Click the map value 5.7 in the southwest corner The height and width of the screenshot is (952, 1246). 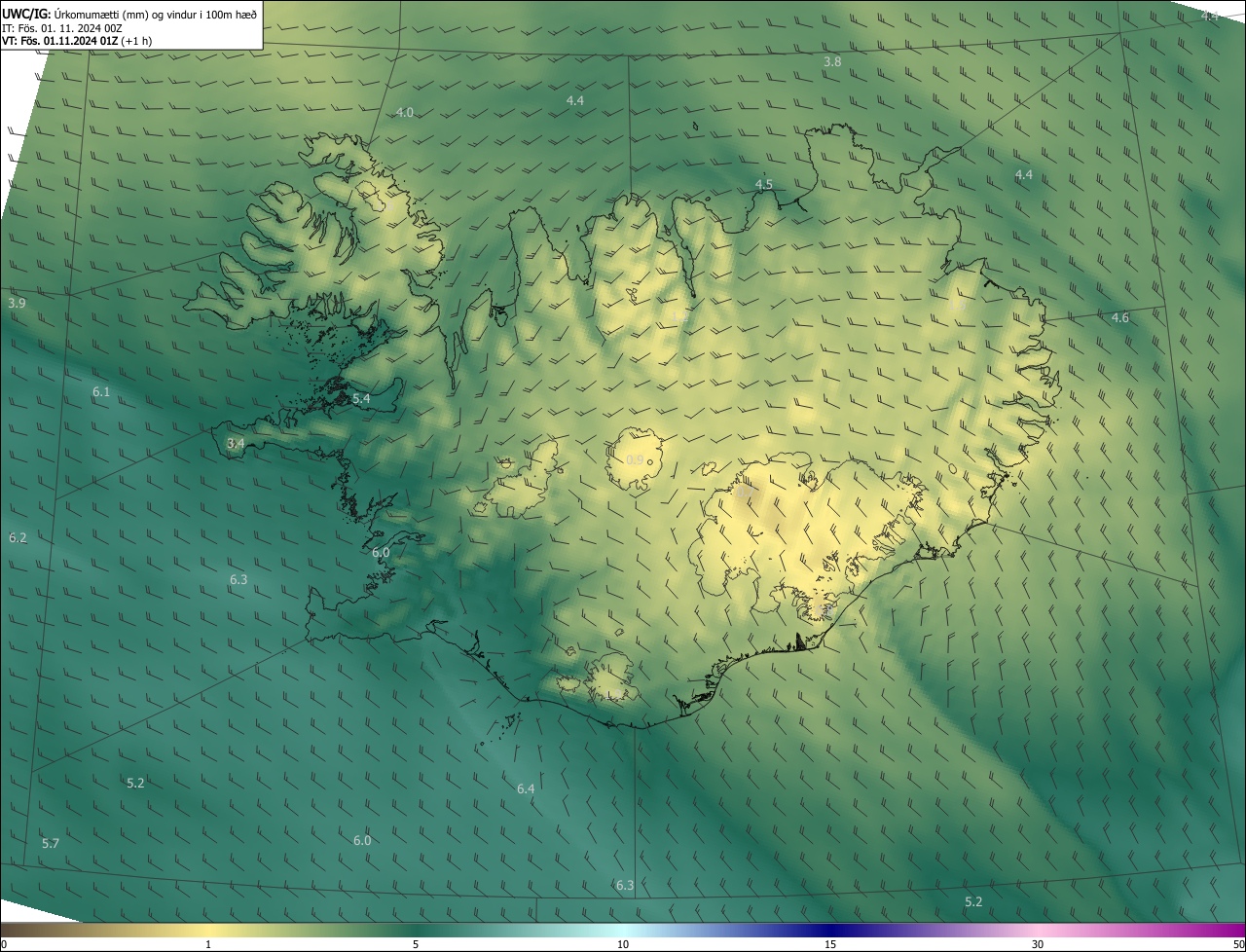point(51,843)
